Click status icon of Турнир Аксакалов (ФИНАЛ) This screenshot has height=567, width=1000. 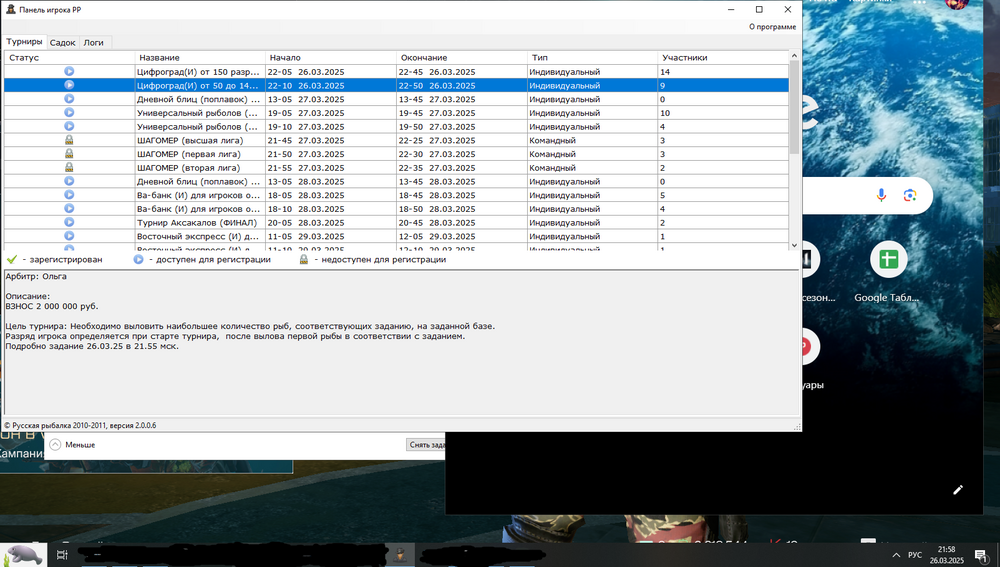click(69, 223)
